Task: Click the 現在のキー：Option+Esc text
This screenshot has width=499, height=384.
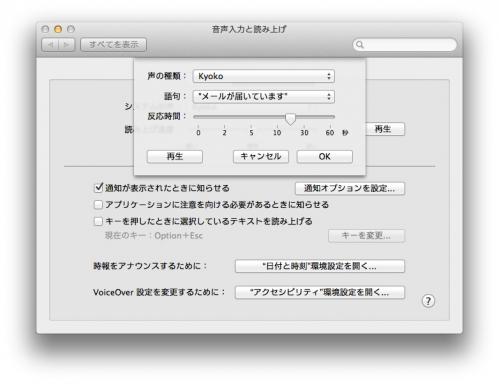Action: (x=154, y=236)
